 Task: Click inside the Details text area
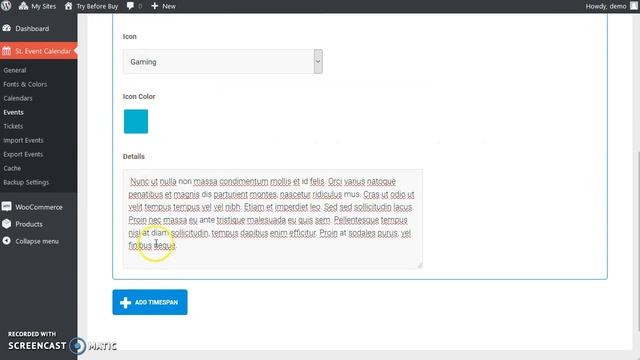click(273, 219)
